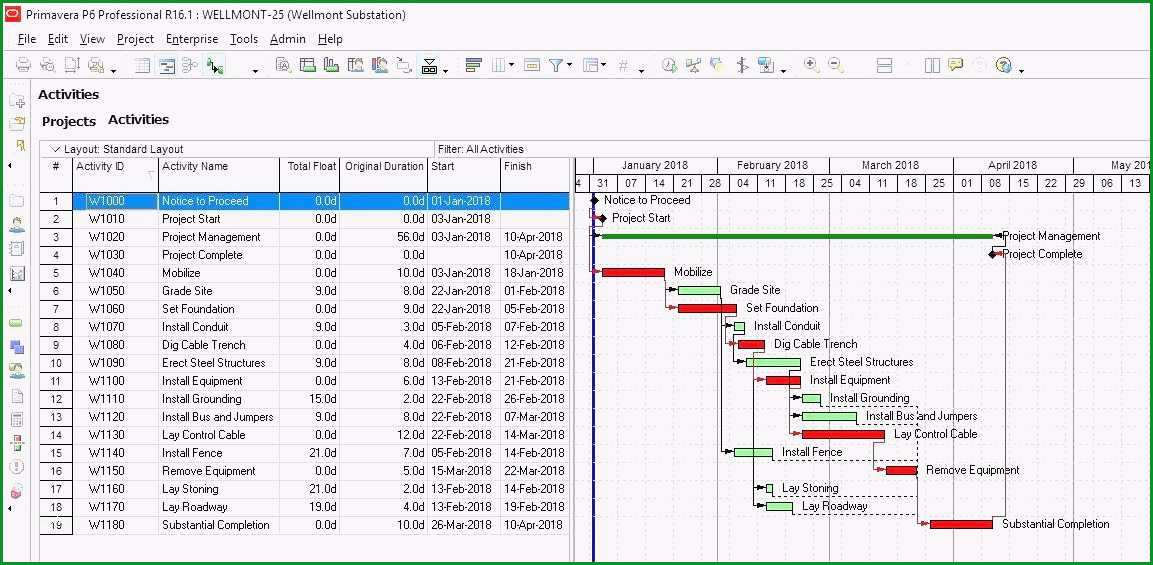Open dropdown arrow next to collapse-bars icon
The image size is (1153, 565).
[x=446, y=71]
